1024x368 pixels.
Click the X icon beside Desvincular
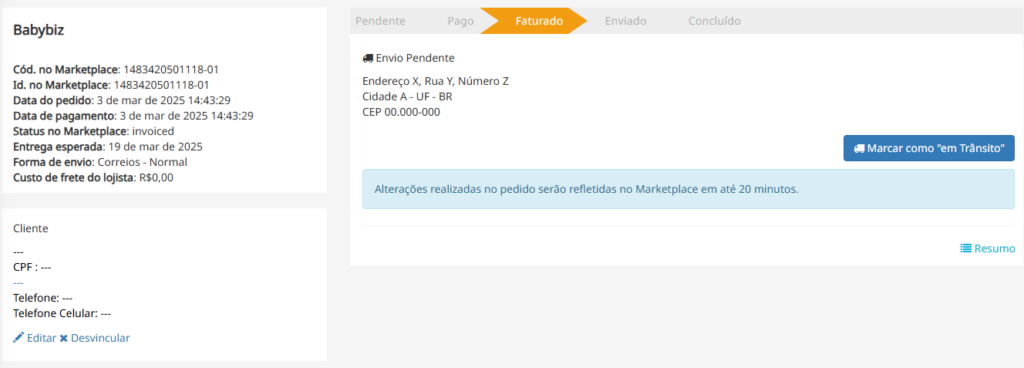pos(63,338)
